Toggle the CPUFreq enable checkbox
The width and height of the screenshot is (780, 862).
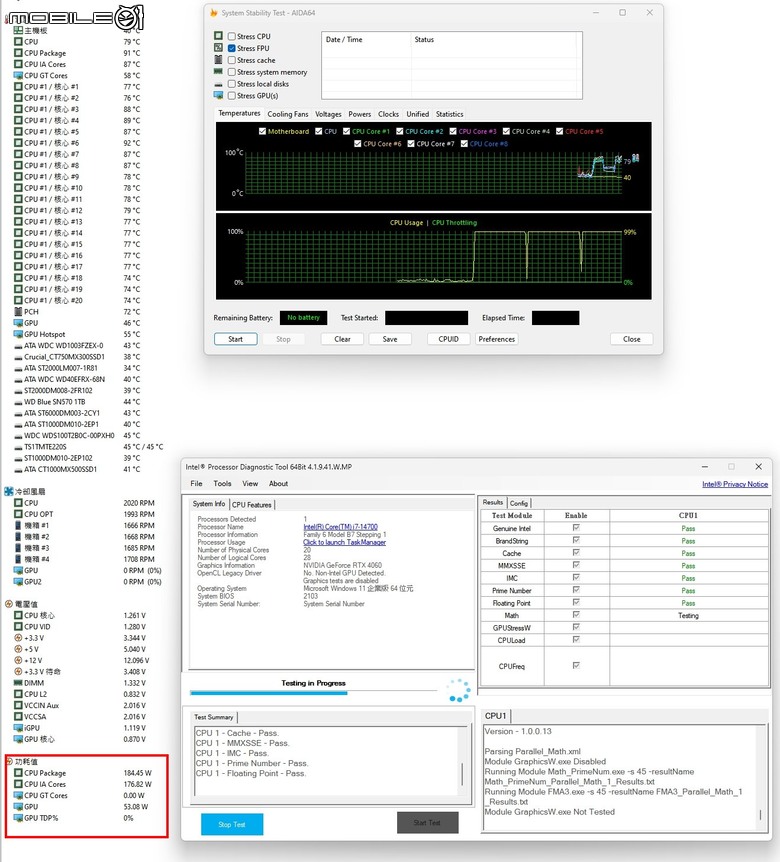point(576,666)
